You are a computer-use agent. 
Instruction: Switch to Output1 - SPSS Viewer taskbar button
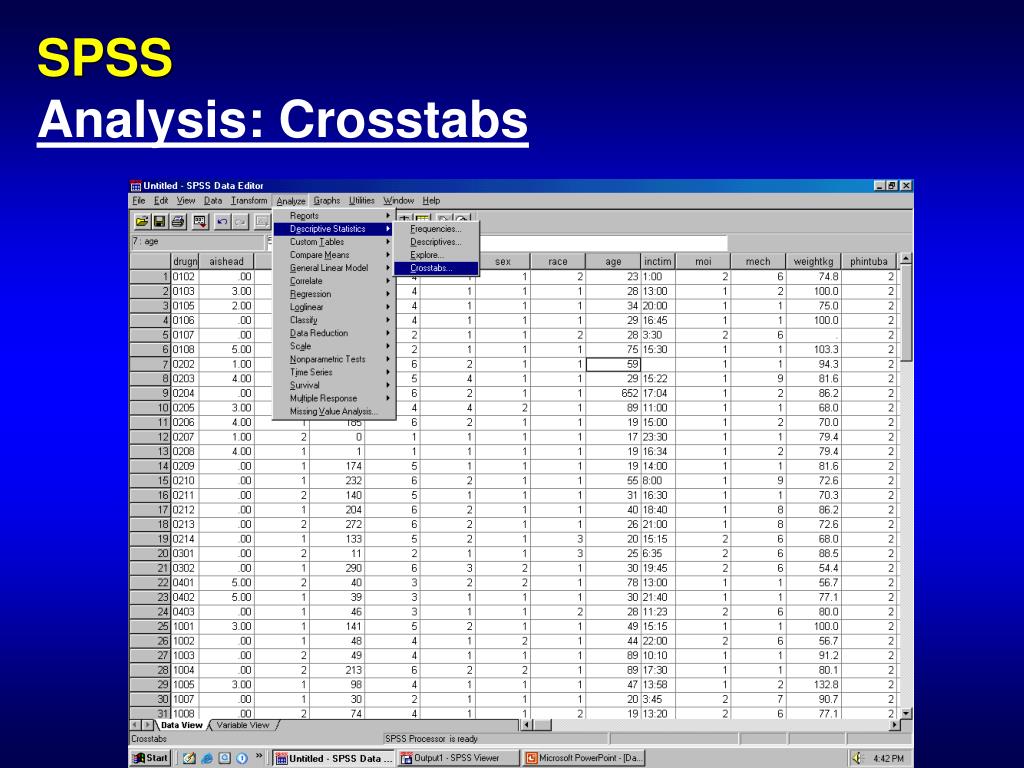pos(459,758)
